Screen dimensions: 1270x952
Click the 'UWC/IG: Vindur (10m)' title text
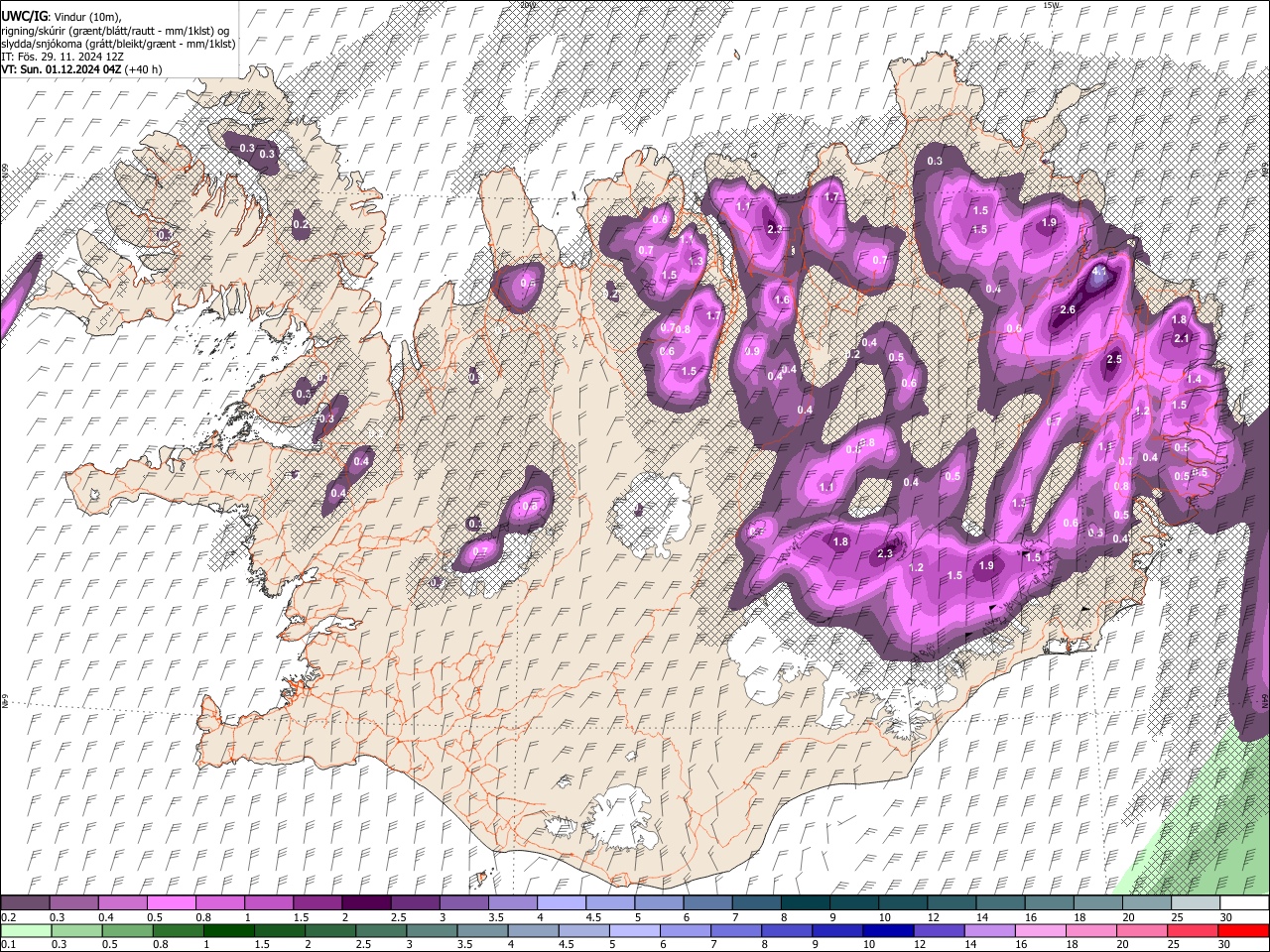[61, 17]
